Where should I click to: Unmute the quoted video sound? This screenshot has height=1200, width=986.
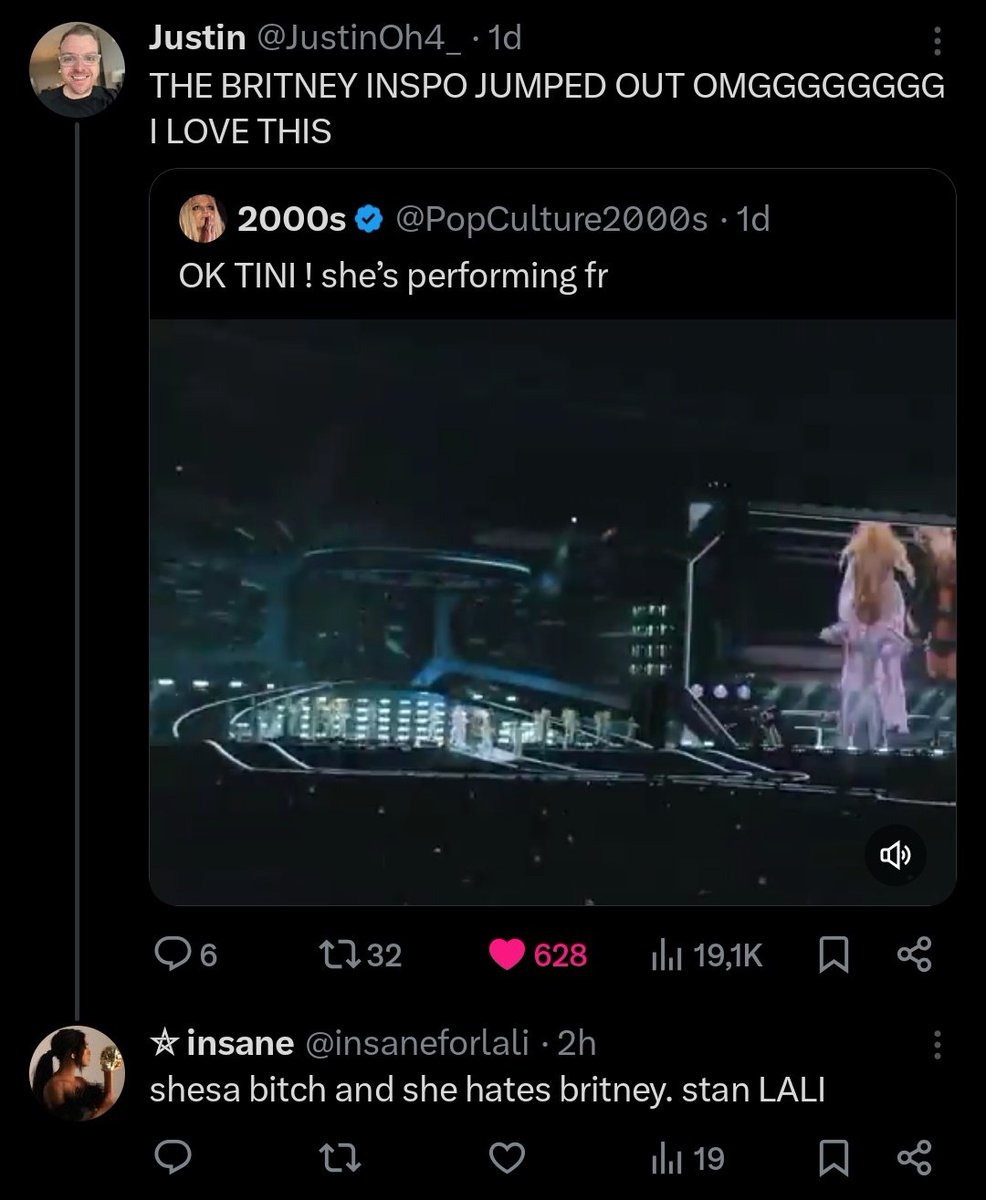(896, 855)
